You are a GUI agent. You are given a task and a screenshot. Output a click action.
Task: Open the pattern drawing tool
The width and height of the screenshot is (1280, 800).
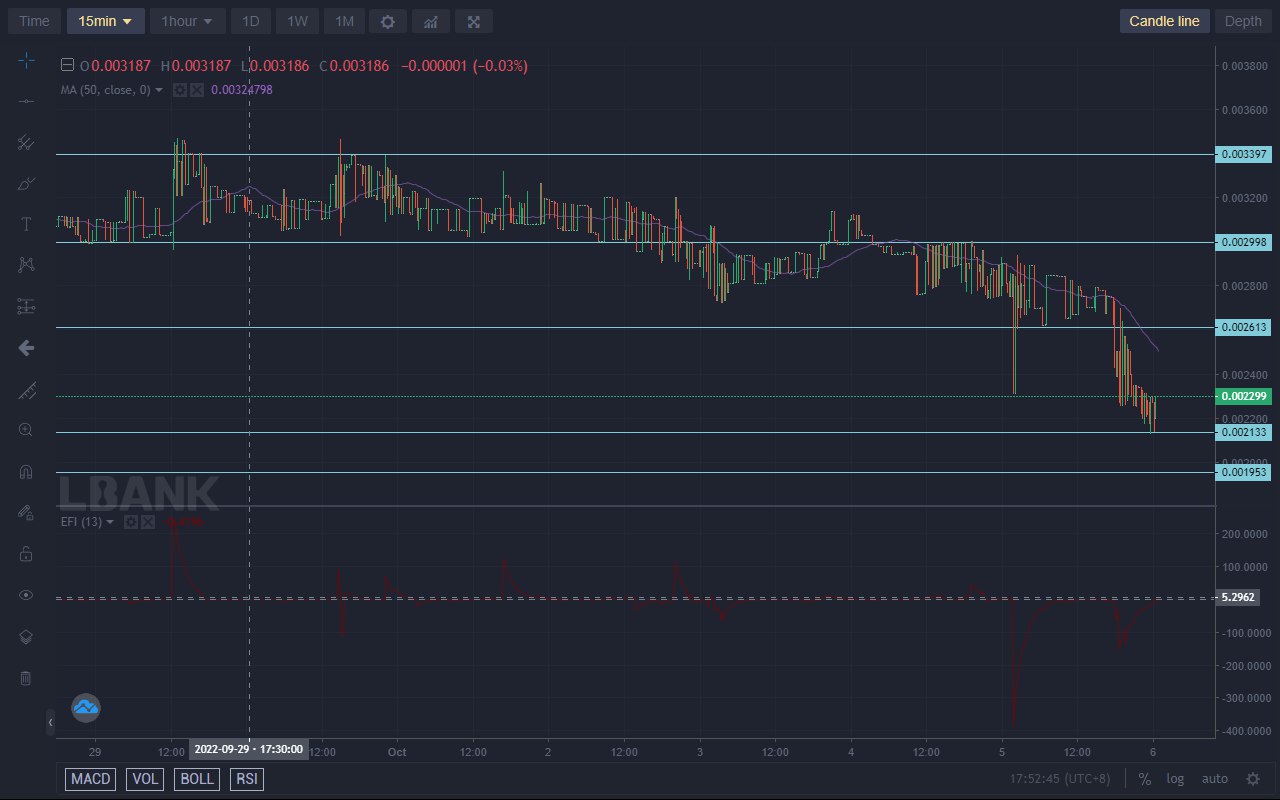pos(26,265)
